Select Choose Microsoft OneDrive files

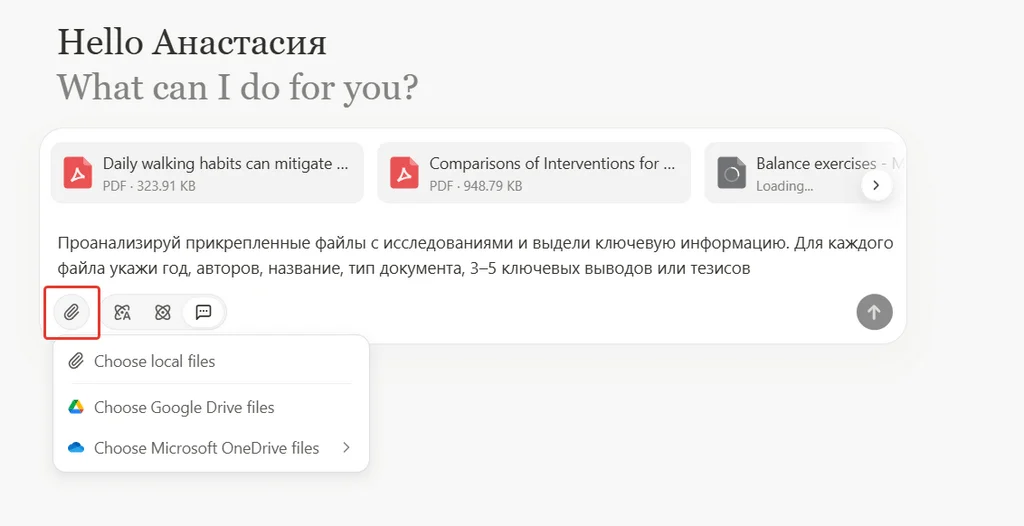pyautogui.click(x=206, y=448)
